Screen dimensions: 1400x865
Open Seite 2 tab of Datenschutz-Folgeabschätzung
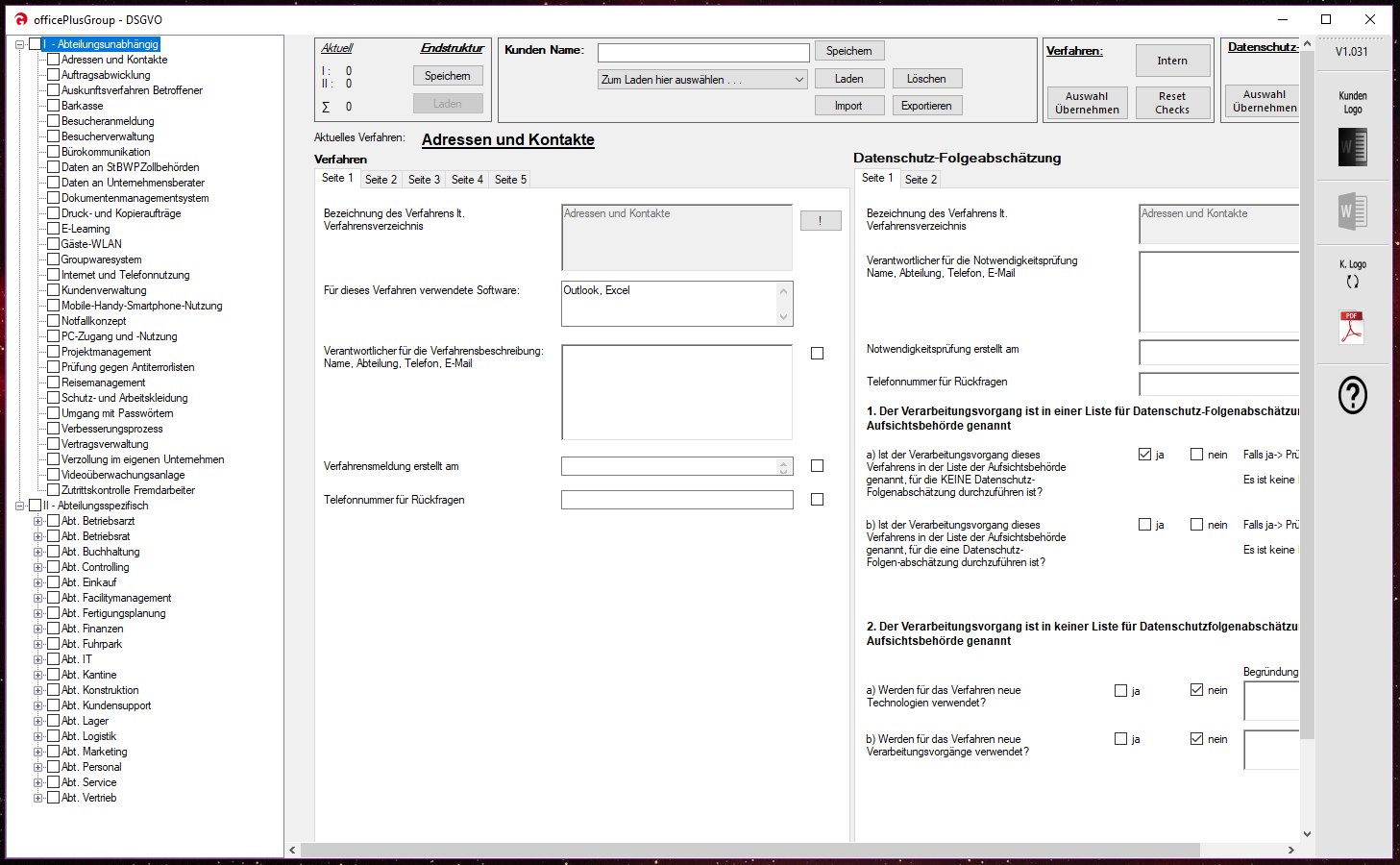(921, 180)
